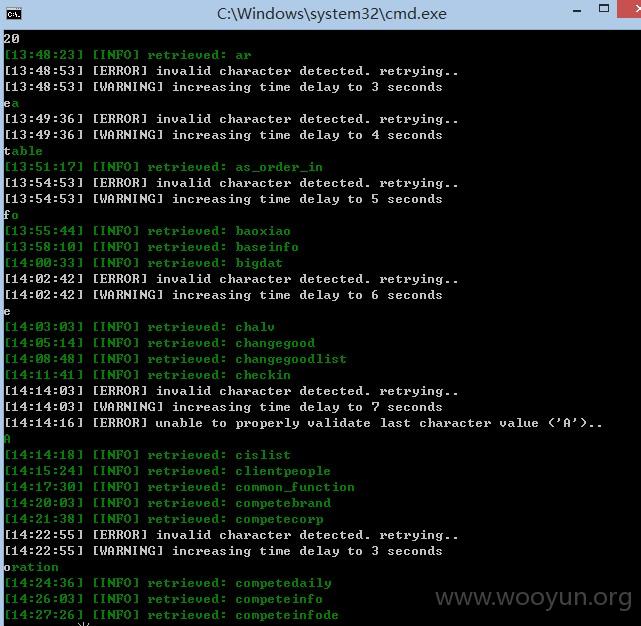Click the line 'retrieved: competeinfode'
Screen dimensions: 641x626
pos(171,615)
